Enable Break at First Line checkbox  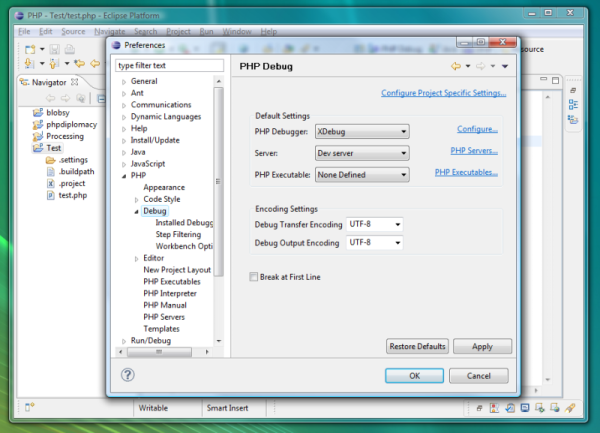point(254,277)
